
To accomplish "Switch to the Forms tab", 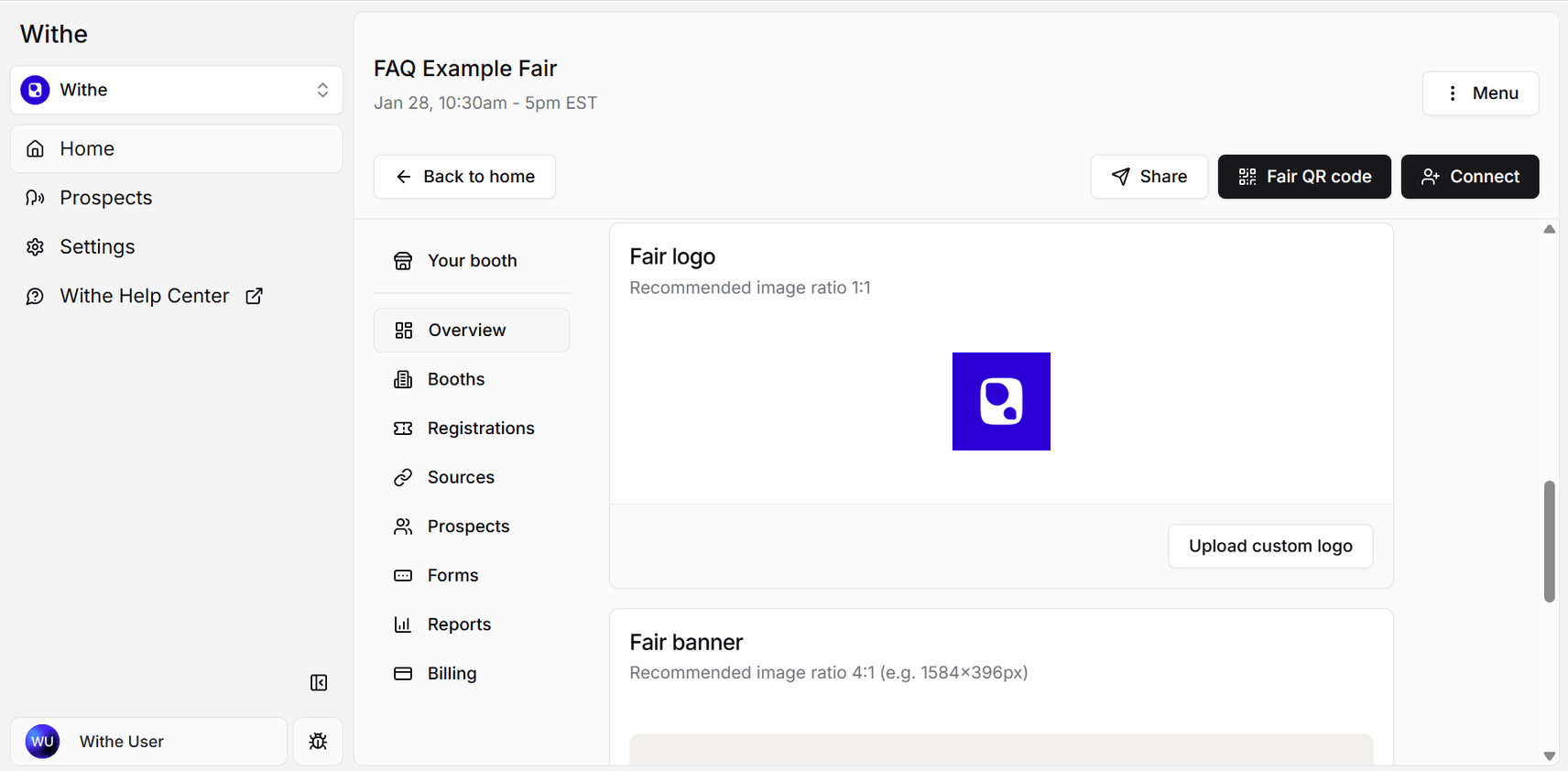I will (x=472, y=575).
